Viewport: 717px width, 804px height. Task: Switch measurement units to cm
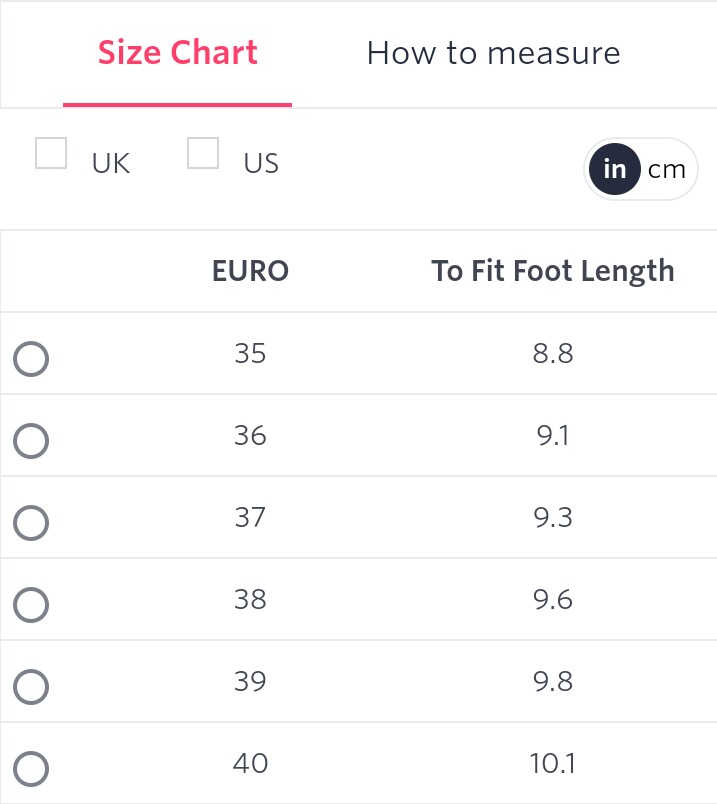tap(667, 169)
